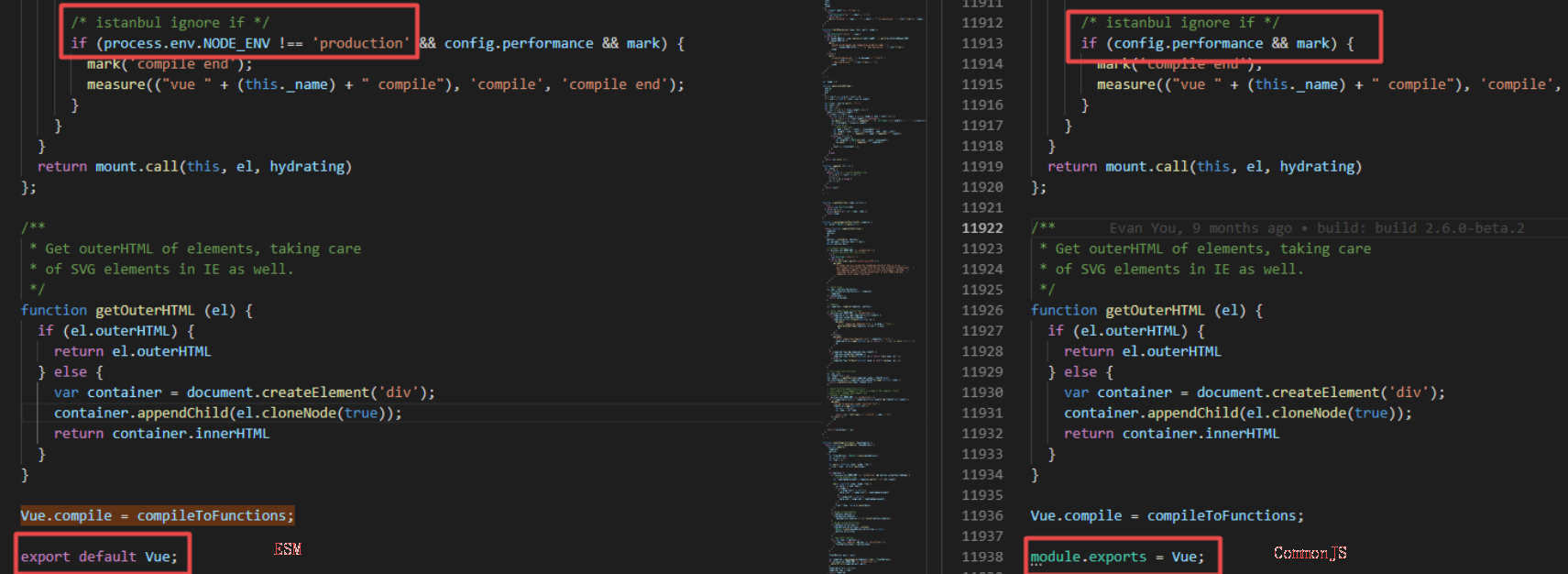1568x574 pixels.
Task: Click the left pane '/* istanbul ignore if */' comment
Action: coord(170,23)
